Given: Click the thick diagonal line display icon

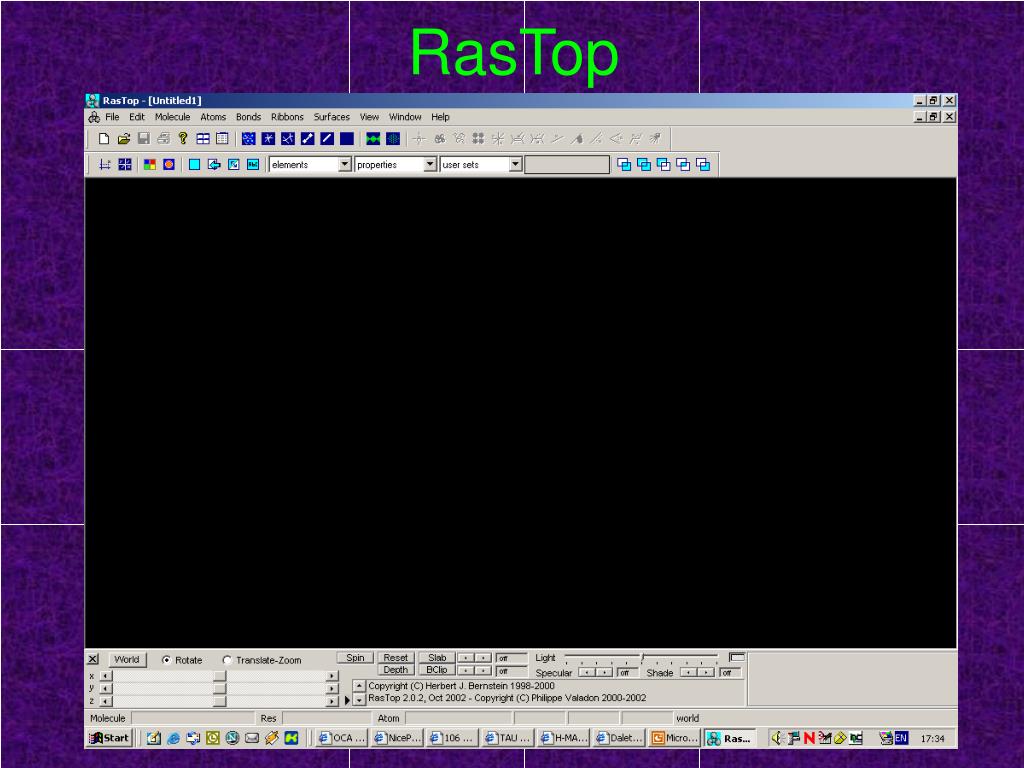Looking at the screenshot, I should [327, 138].
